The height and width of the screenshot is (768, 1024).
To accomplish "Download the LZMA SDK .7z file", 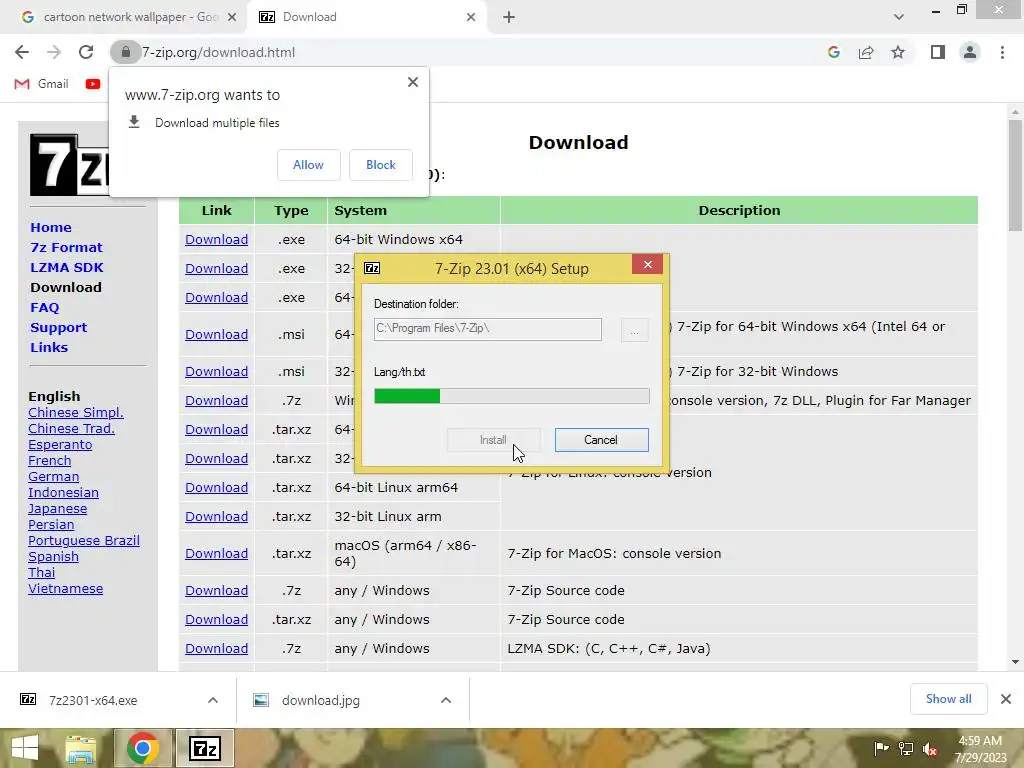I will click(x=216, y=648).
